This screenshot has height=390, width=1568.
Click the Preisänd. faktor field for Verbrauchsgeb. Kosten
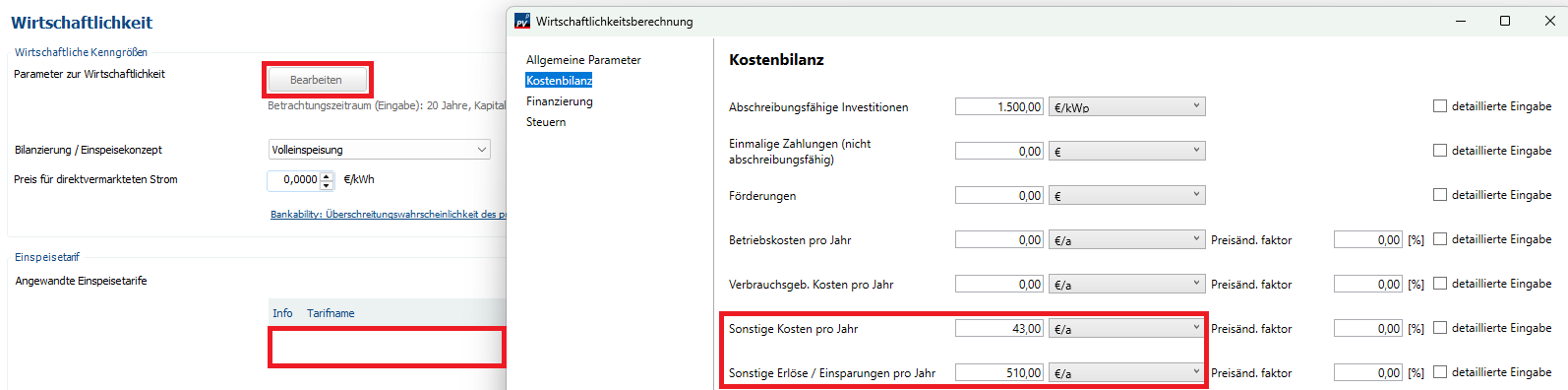pos(1368,284)
